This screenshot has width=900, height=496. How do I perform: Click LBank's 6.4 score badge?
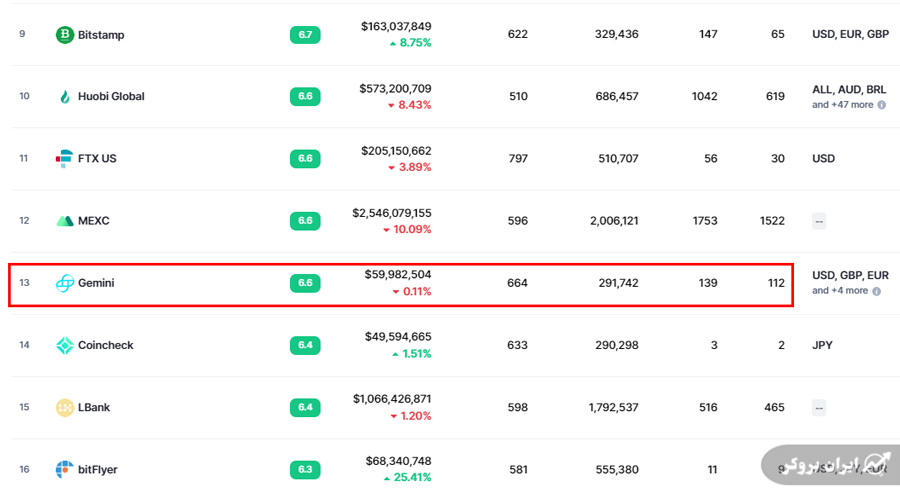click(305, 408)
